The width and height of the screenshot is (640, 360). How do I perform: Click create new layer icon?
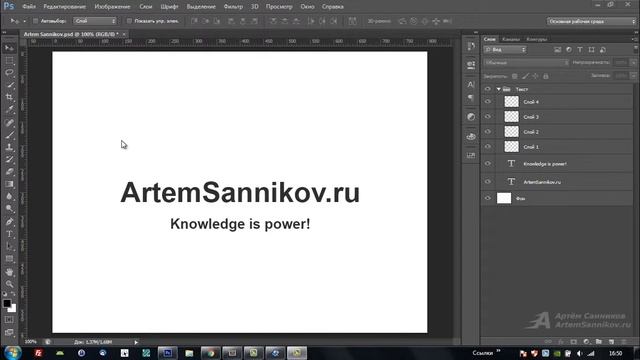click(611, 341)
